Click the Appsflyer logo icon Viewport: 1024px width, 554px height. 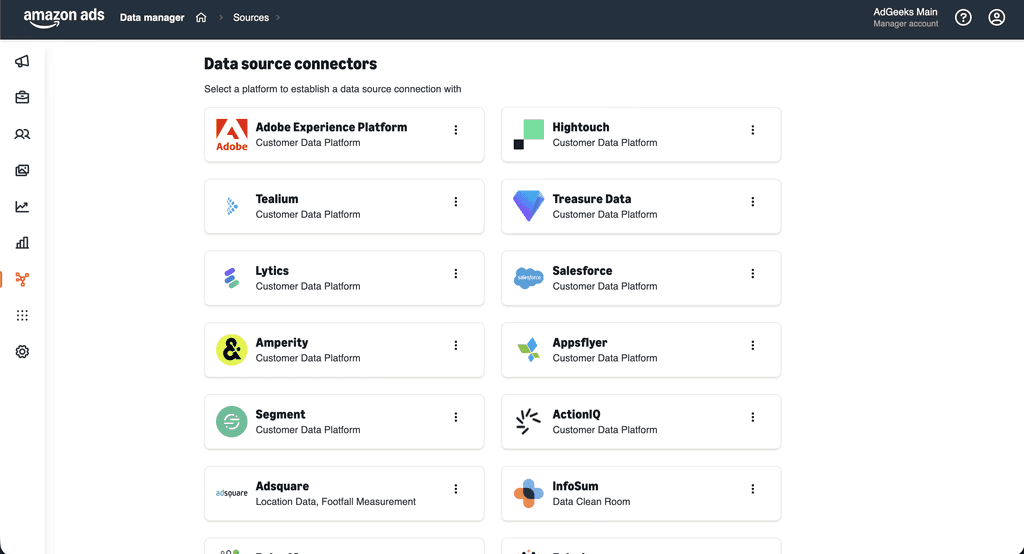click(528, 350)
